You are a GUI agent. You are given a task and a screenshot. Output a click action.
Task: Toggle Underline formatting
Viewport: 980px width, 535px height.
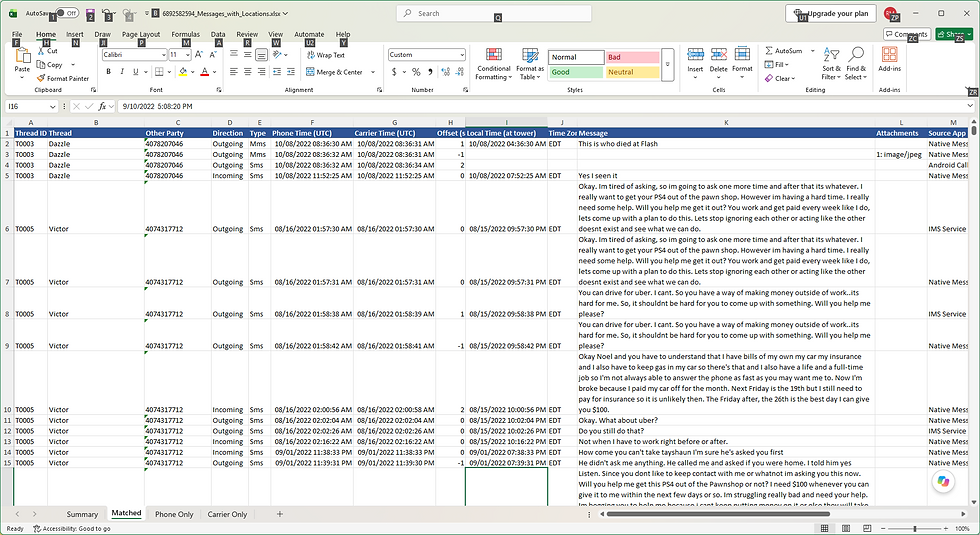click(x=136, y=72)
